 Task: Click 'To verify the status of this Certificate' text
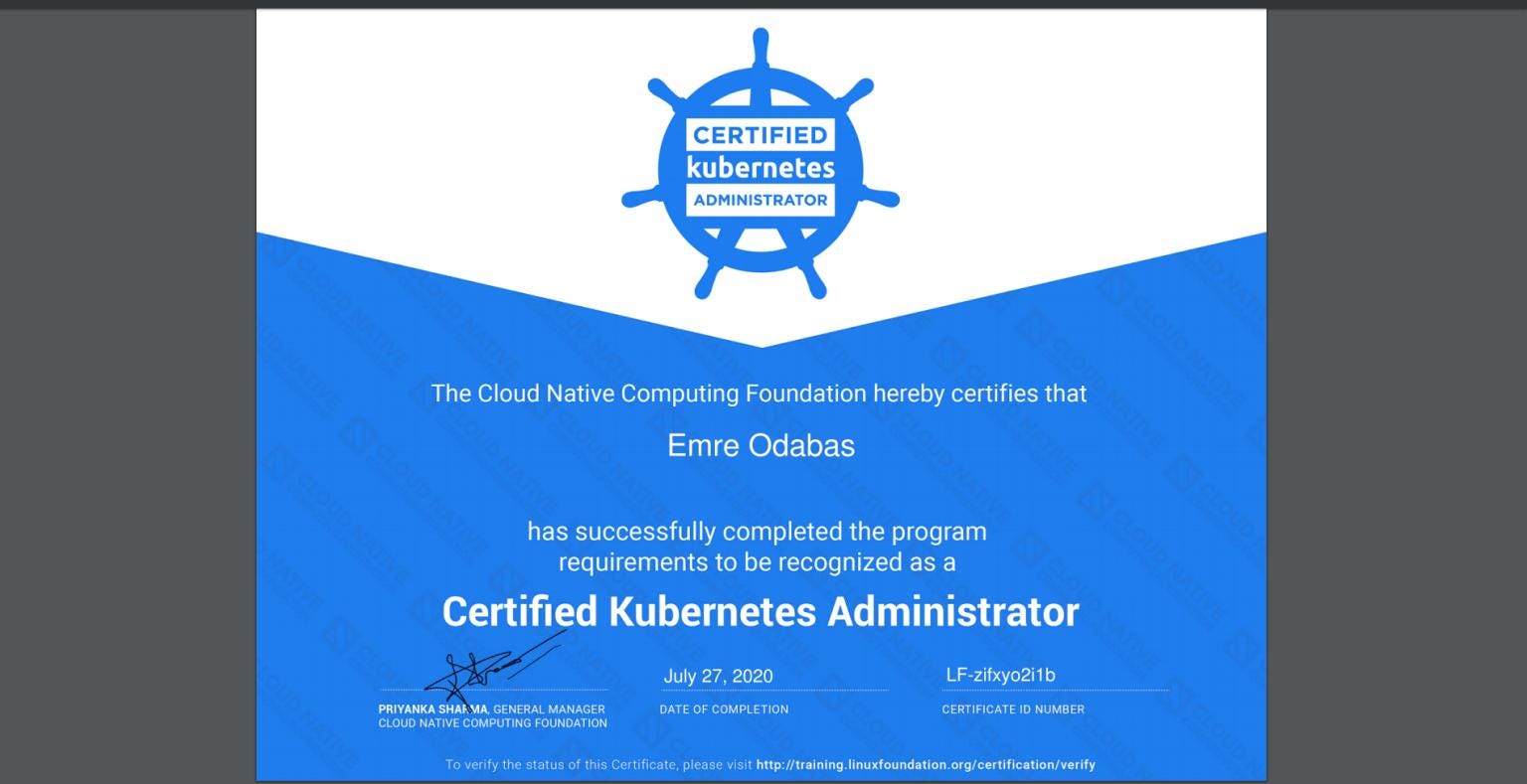click(562, 765)
